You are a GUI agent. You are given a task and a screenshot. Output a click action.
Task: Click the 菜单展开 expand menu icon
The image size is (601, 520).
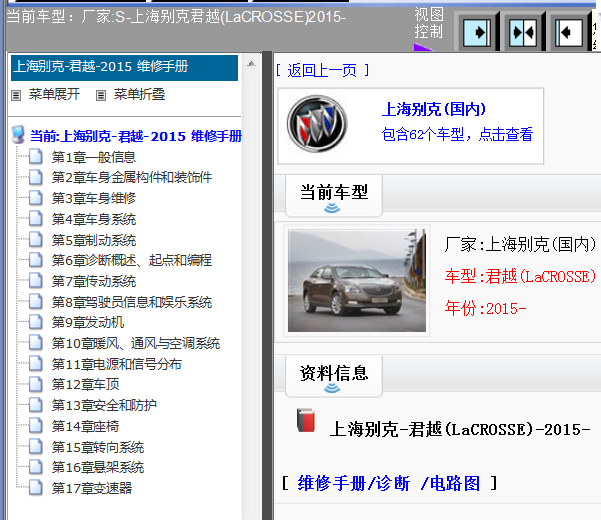point(16,95)
